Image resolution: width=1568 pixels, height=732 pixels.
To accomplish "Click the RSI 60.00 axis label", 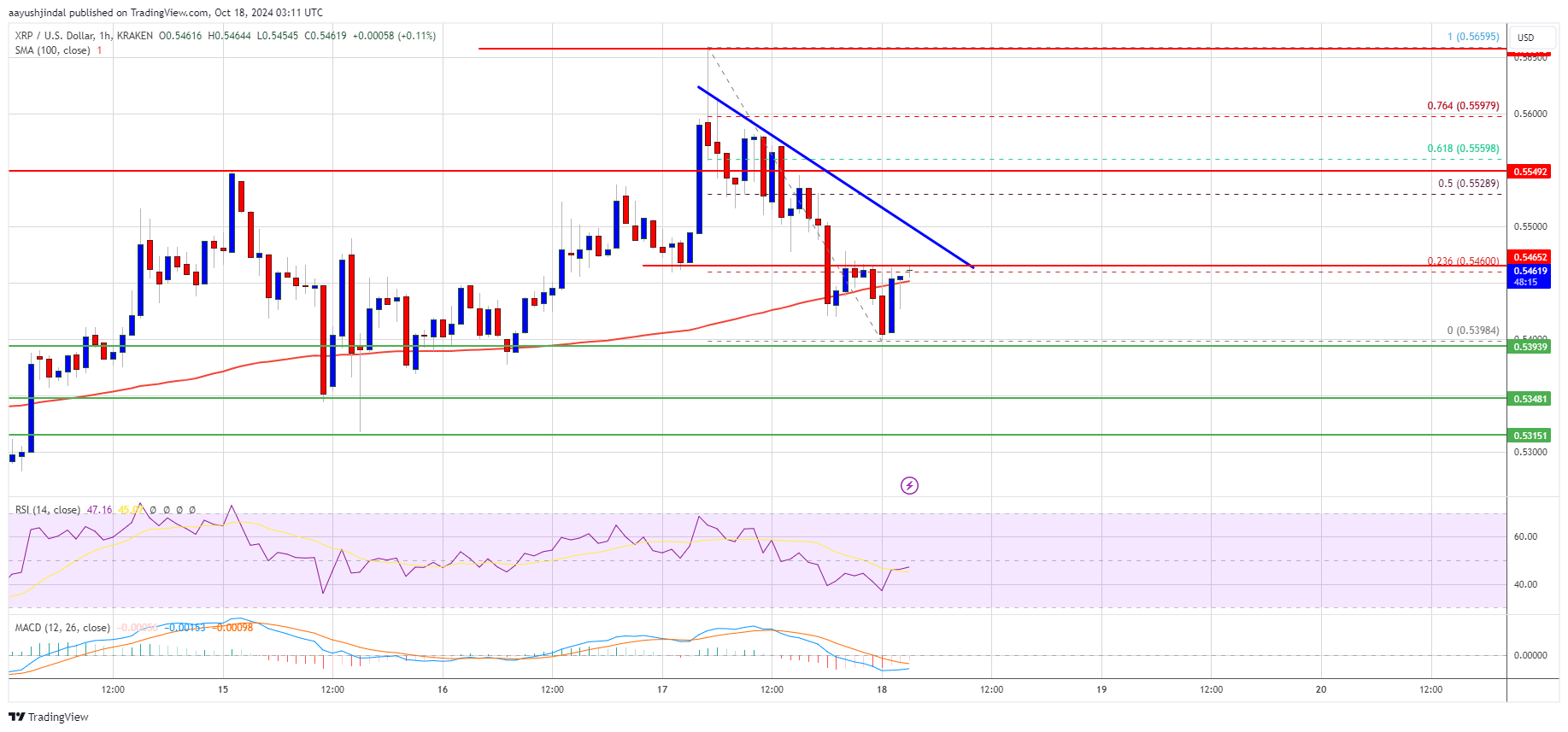I will (1525, 537).
